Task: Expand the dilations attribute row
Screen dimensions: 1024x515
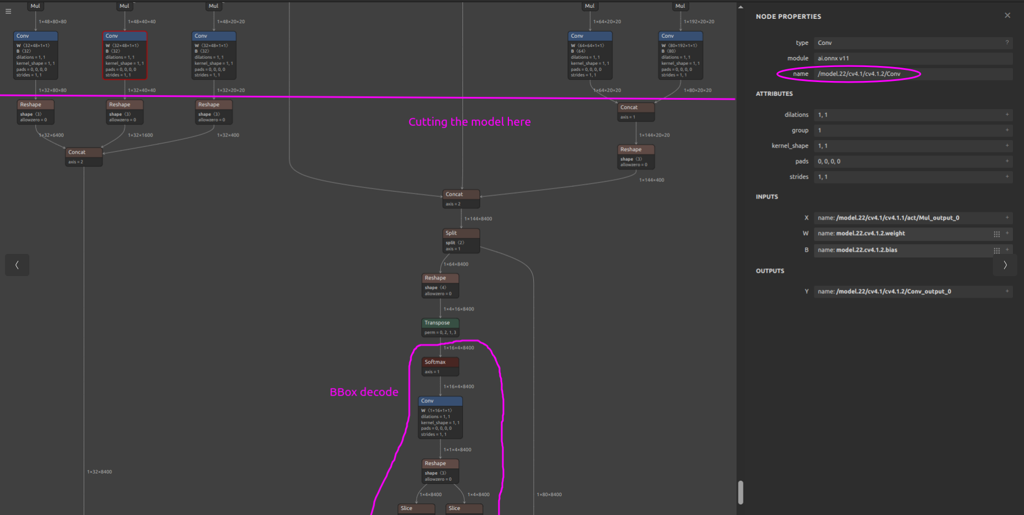Action: click(1006, 115)
